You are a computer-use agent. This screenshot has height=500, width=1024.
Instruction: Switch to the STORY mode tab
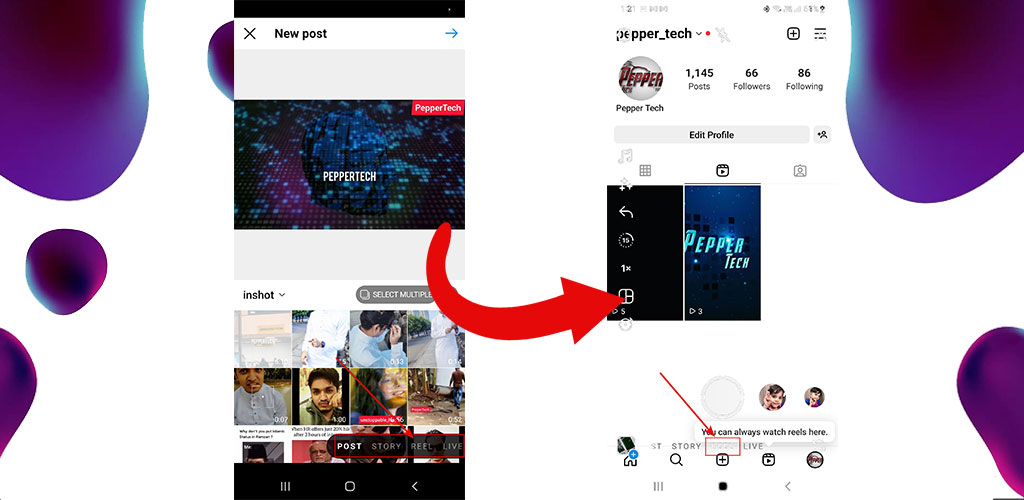(386, 447)
